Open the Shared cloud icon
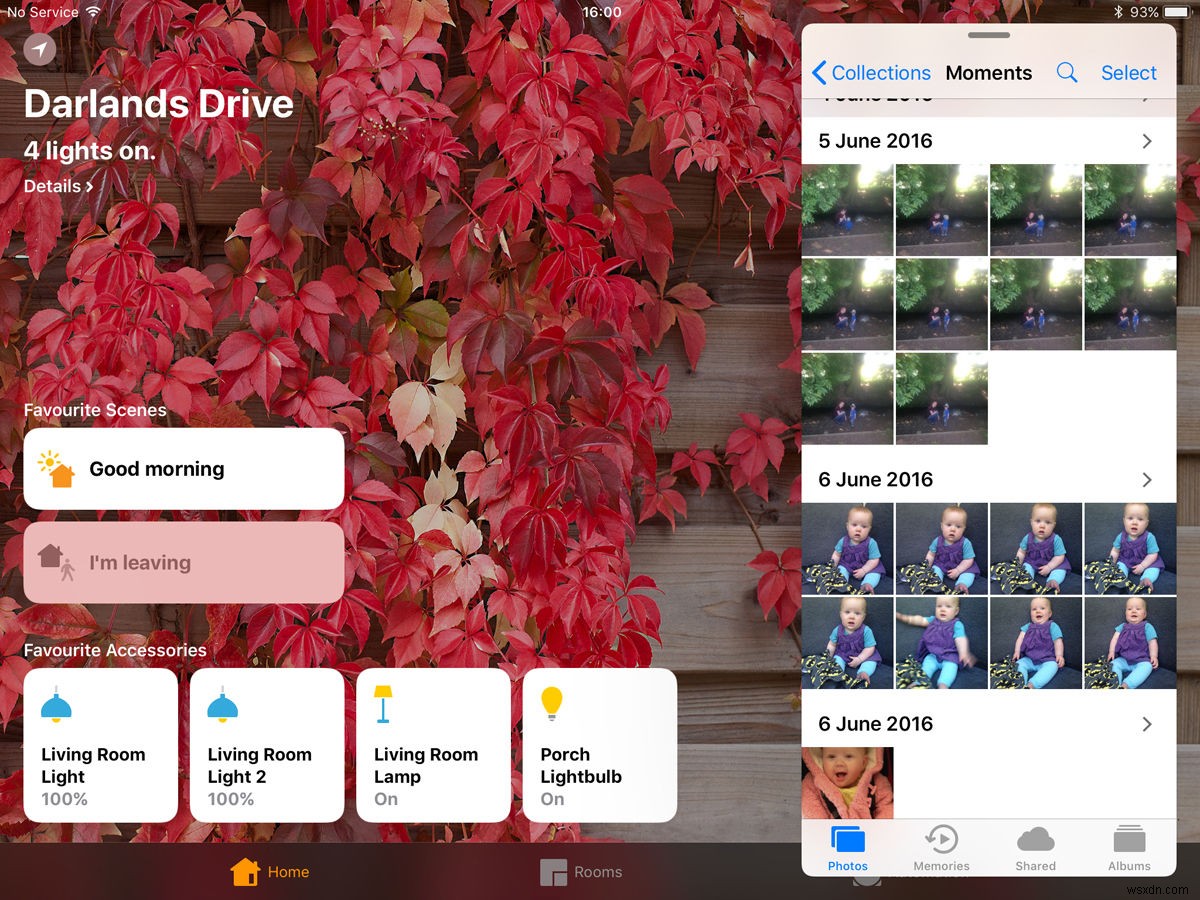 1035,841
